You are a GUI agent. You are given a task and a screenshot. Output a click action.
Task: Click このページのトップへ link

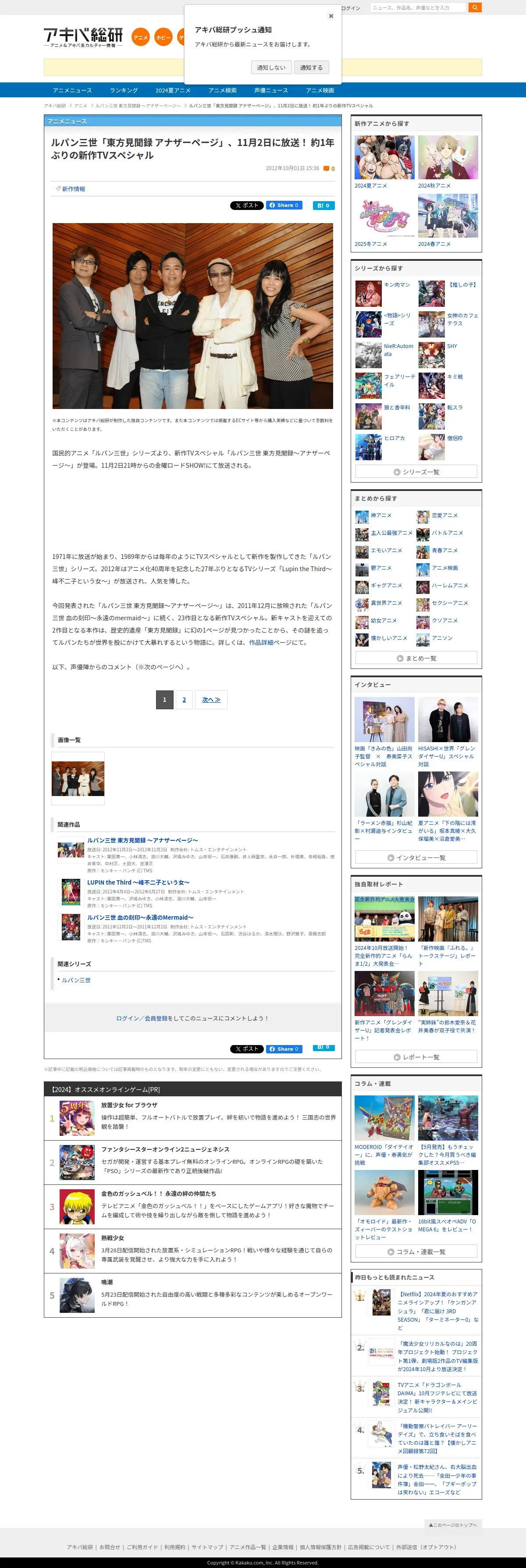click(x=453, y=1524)
